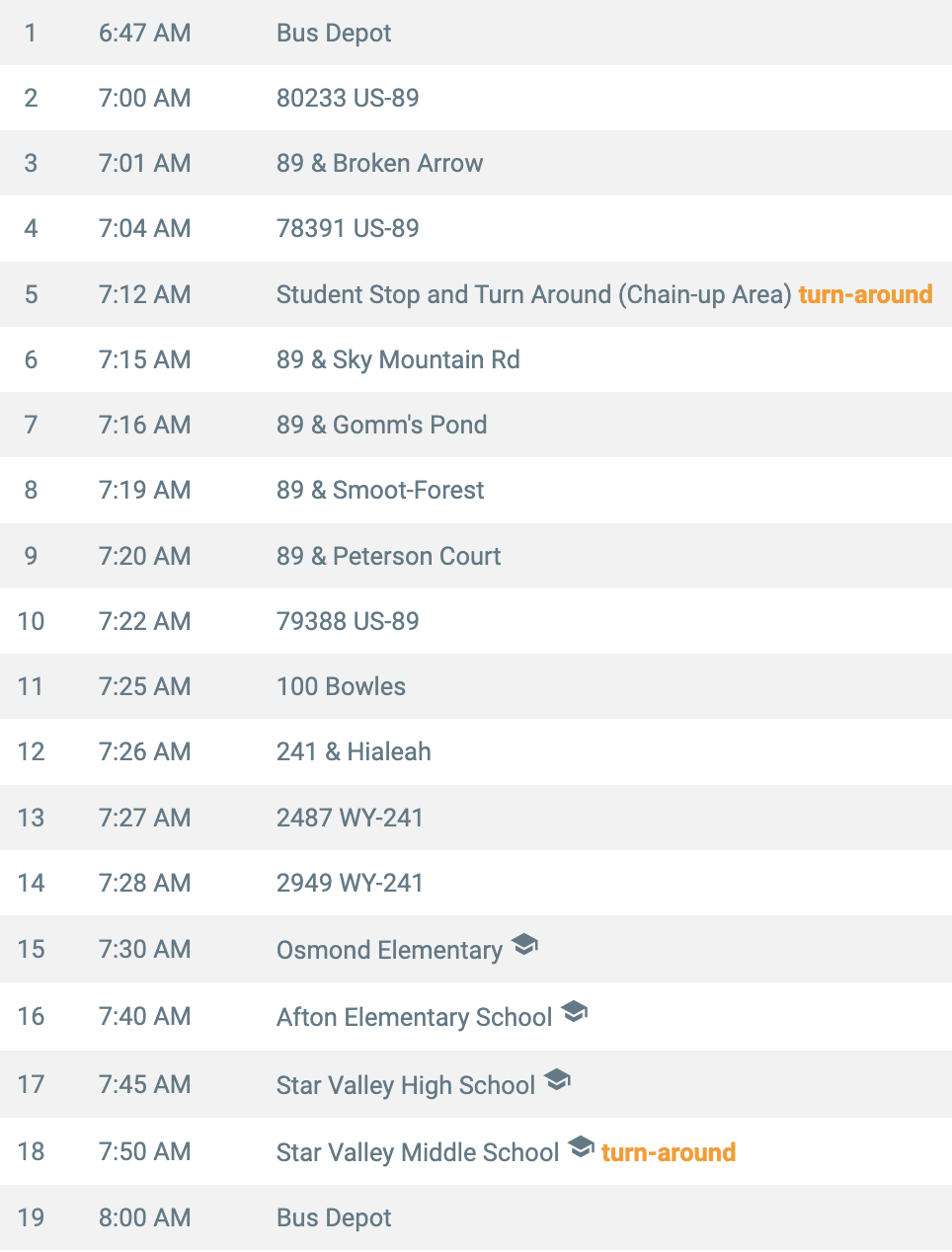This screenshot has width=952, height=1252.
Task: Click the school icon beside Osmond Elementary
Action: 524,945
